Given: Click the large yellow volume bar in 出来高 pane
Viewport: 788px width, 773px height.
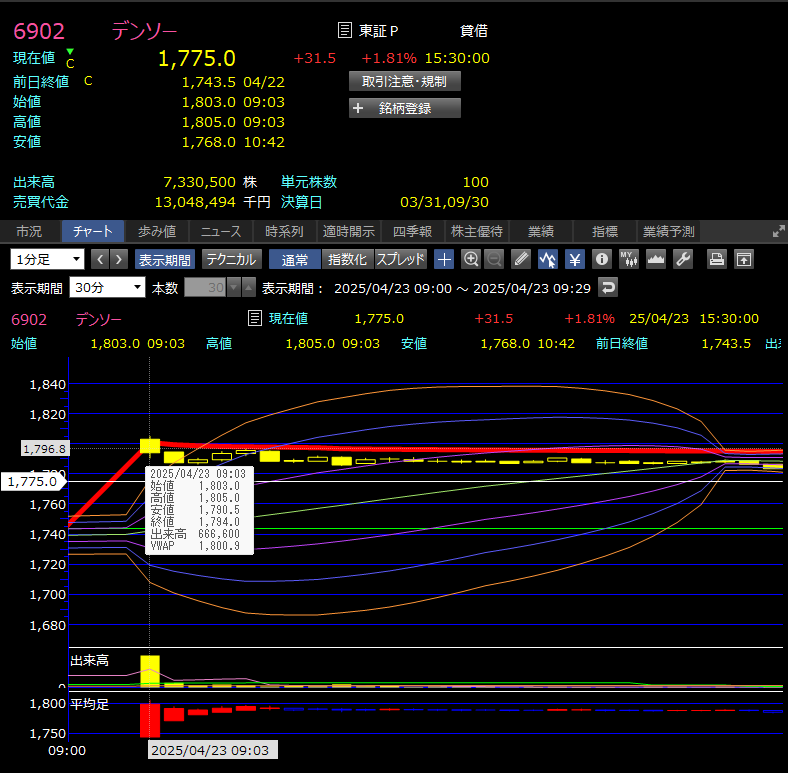Looking at the screenshot, I should [150, 671].
